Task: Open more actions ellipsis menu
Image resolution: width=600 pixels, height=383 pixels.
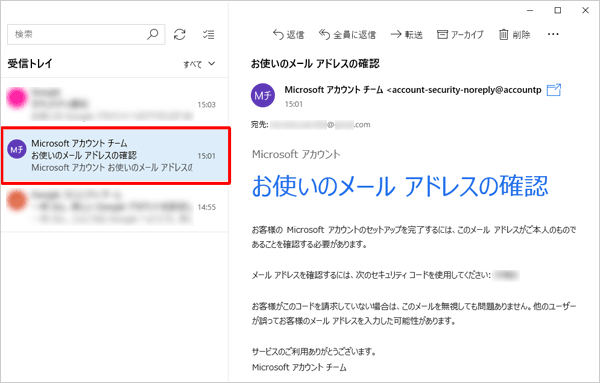Action: (x=553, y=34)
